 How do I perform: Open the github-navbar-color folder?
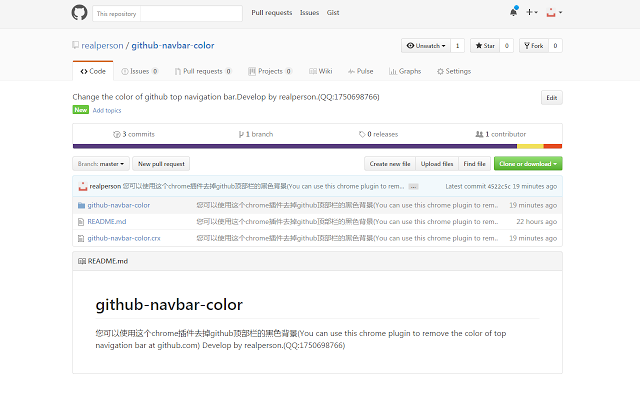click(119, 205)
